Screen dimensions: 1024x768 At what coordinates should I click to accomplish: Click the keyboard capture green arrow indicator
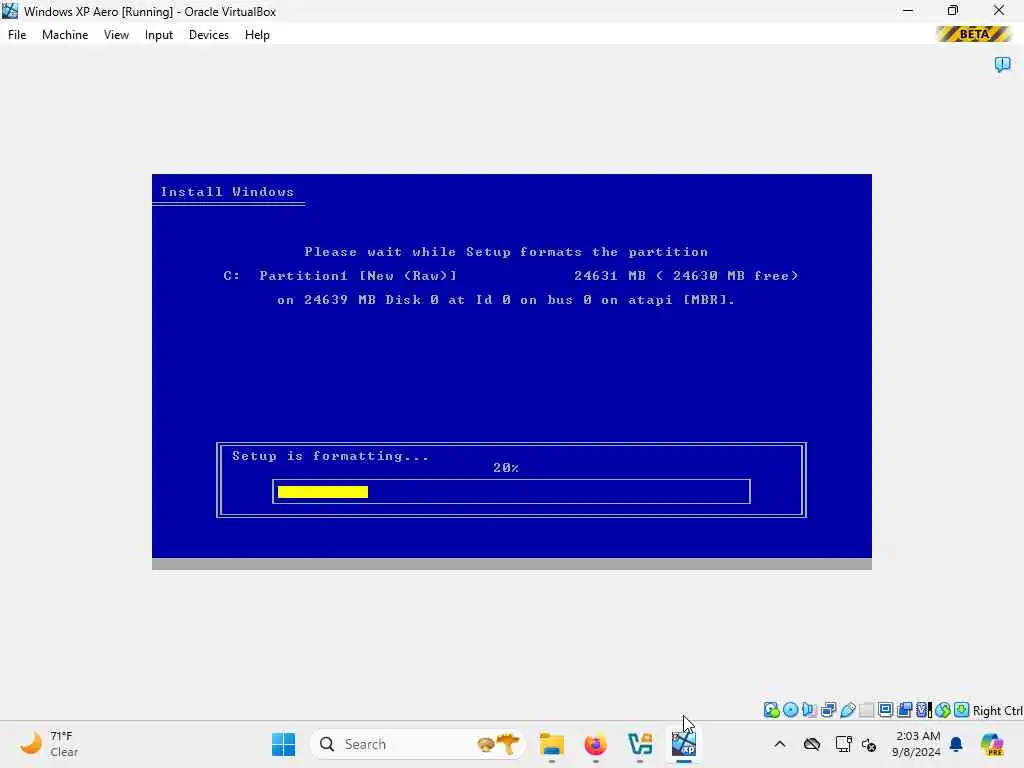(961, 710)
